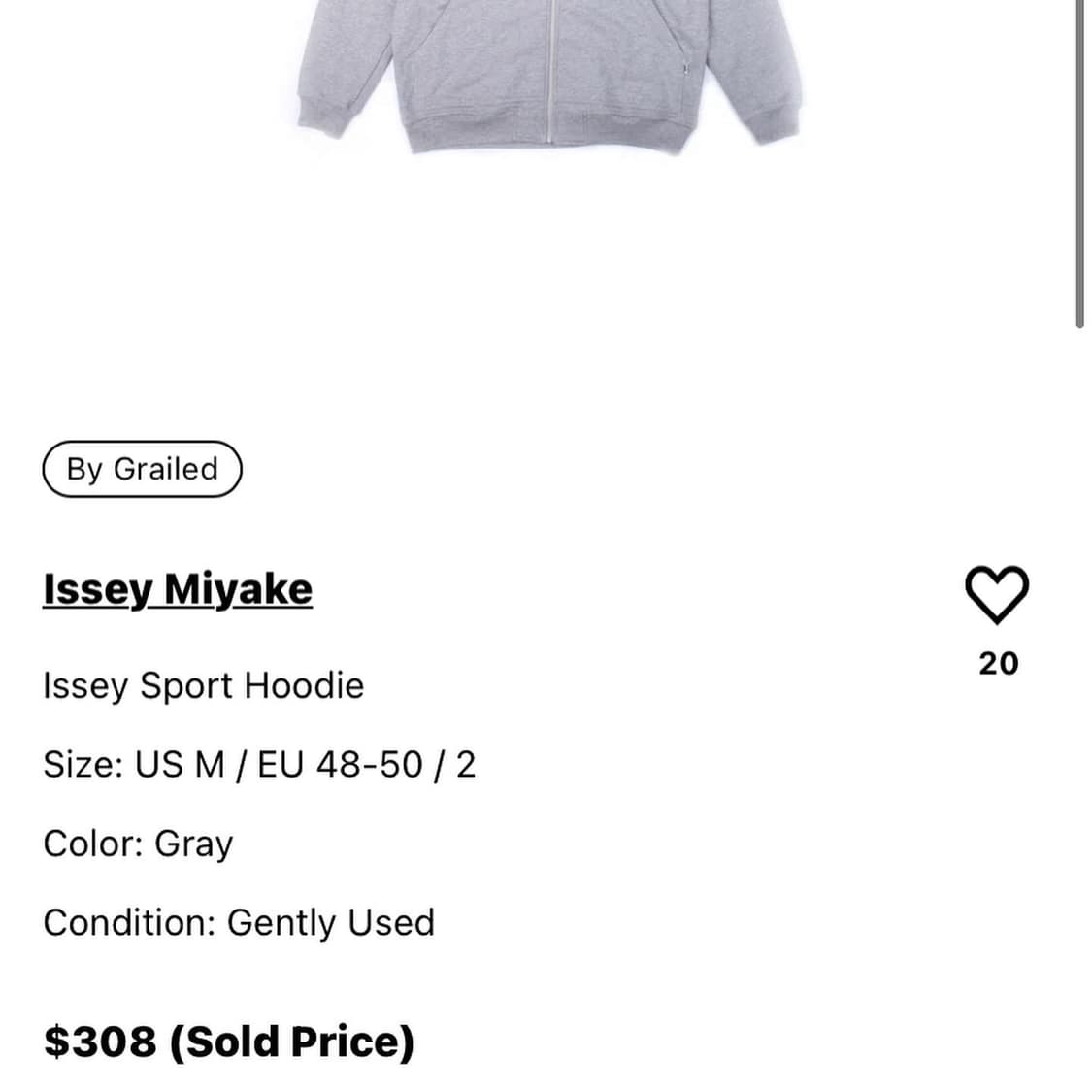Click the $308 sold price amount
Image resolution: width=1092 pixels, height=1092 pixels.
coord(100,1042)
